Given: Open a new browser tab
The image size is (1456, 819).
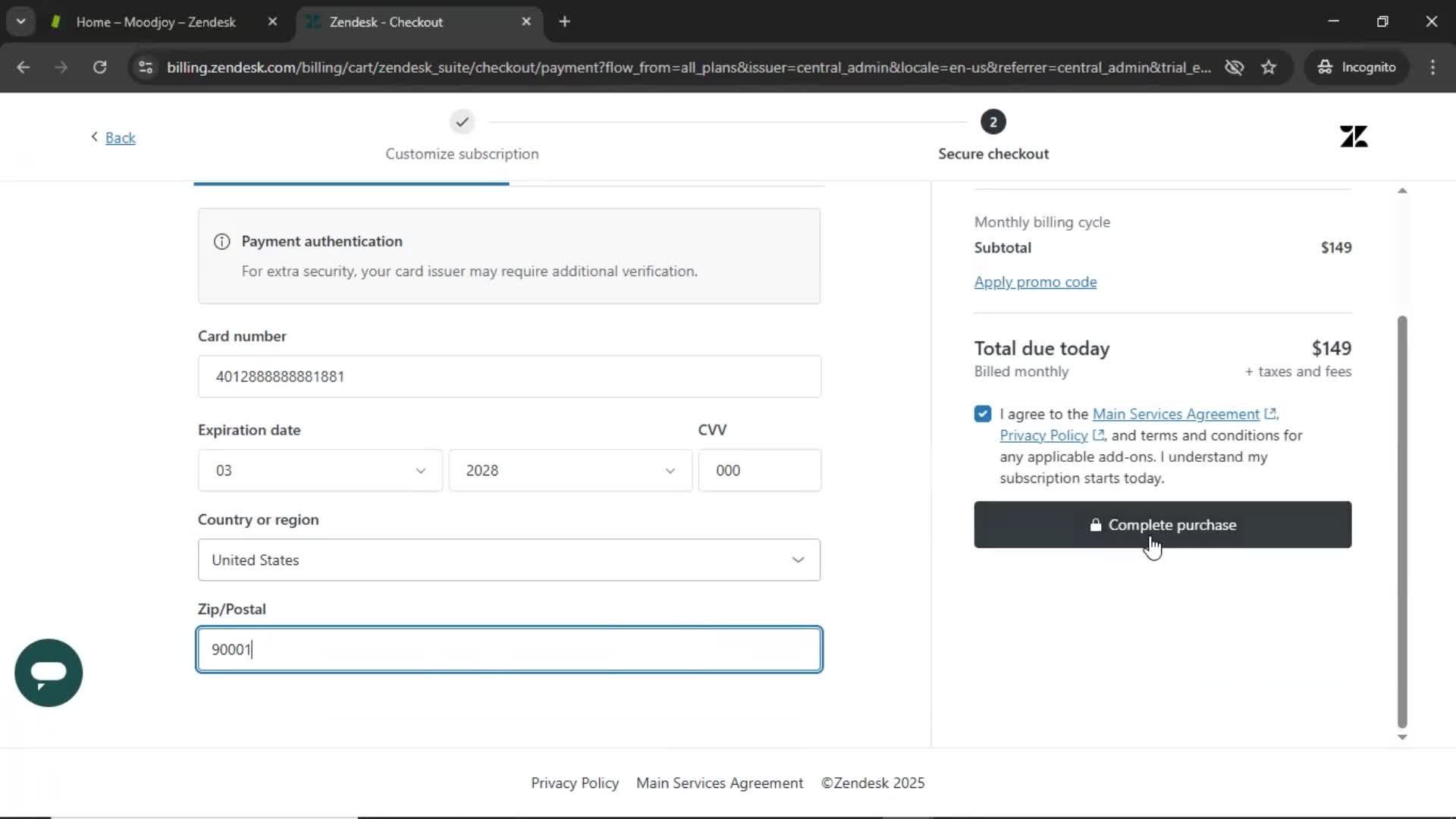Looking at the screenshot, I should click(x=564, y=22).
